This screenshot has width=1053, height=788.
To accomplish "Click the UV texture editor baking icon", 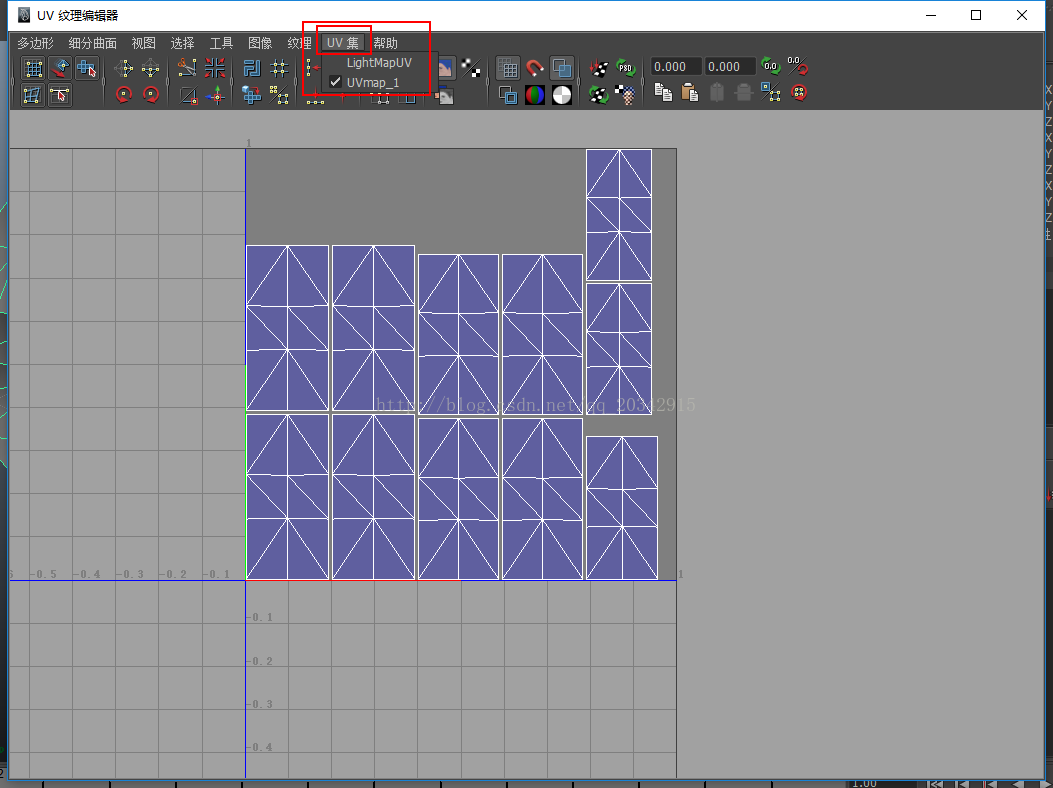I will [x=598, y=68].
